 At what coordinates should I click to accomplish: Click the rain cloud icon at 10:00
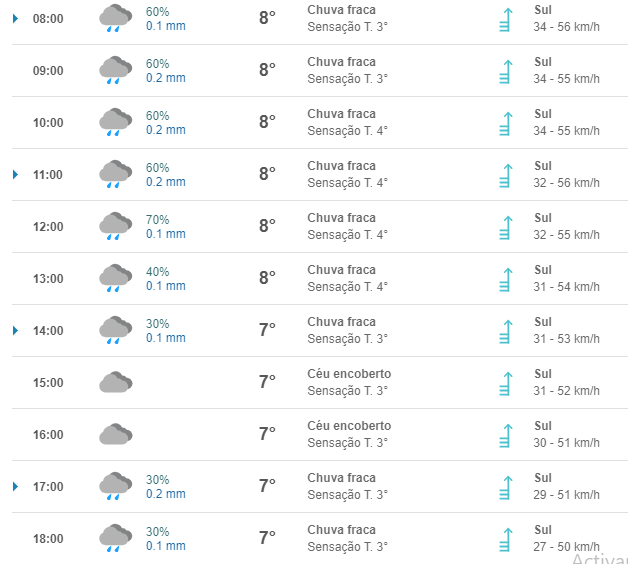coord(116,122)
